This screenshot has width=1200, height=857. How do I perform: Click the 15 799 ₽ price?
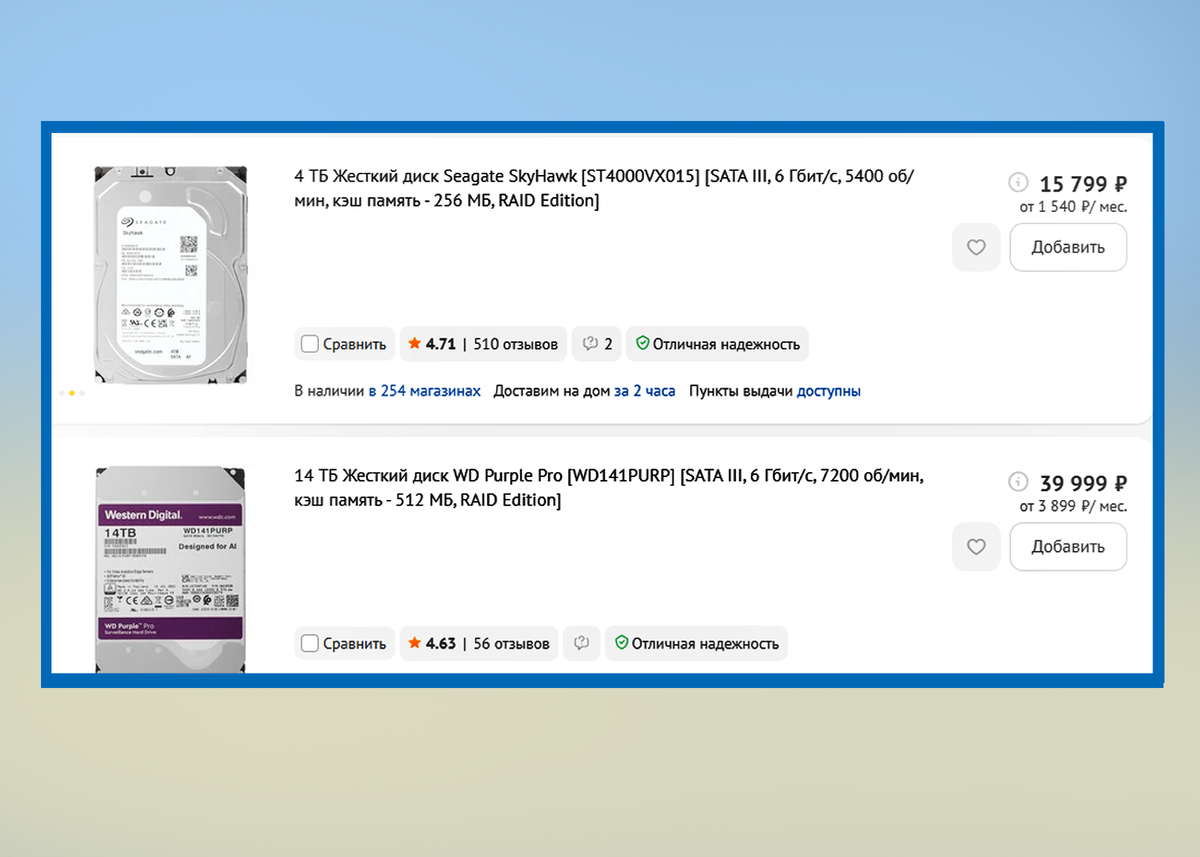(1084, 184)
